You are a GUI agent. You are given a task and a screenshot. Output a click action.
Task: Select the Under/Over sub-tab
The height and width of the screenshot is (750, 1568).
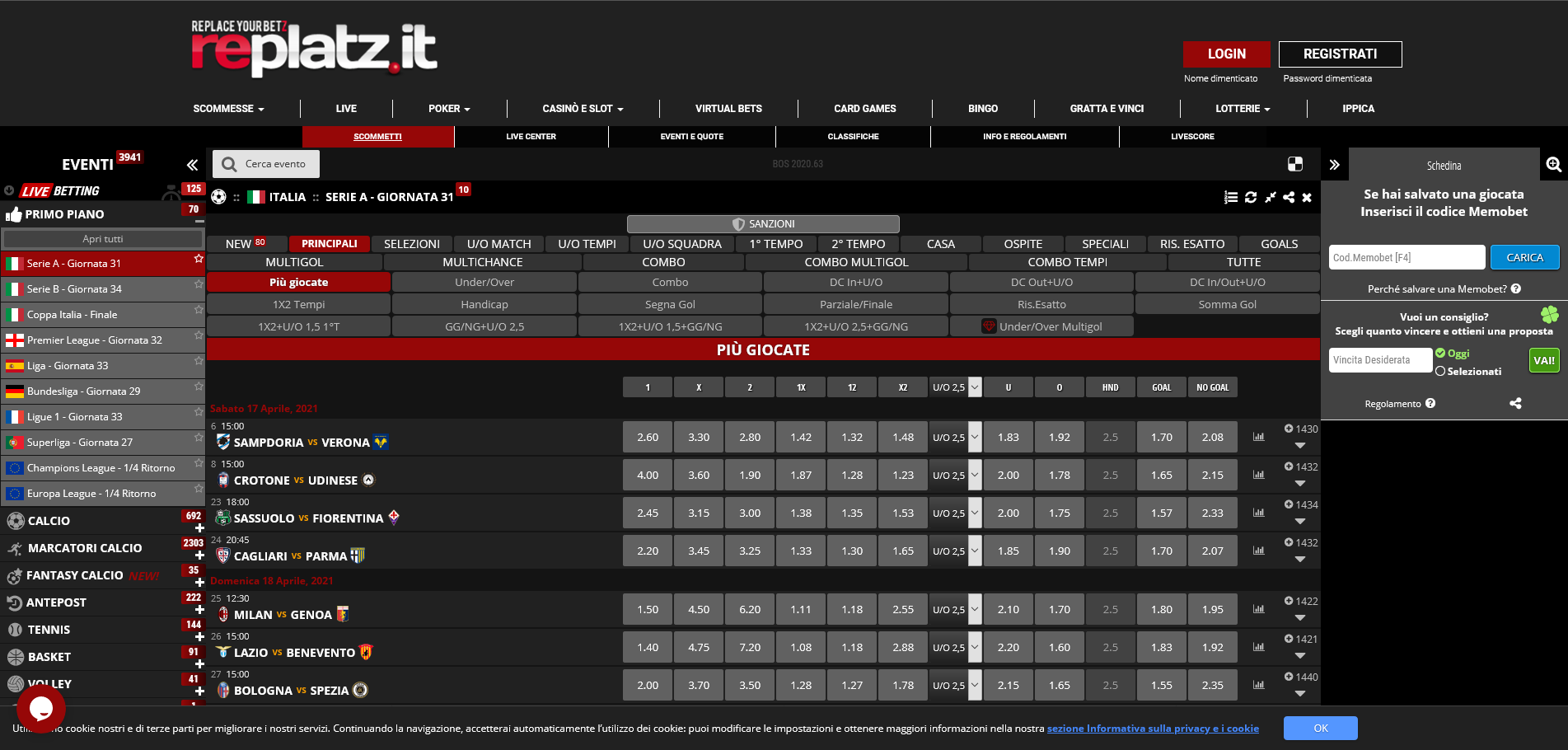point(484,282)
